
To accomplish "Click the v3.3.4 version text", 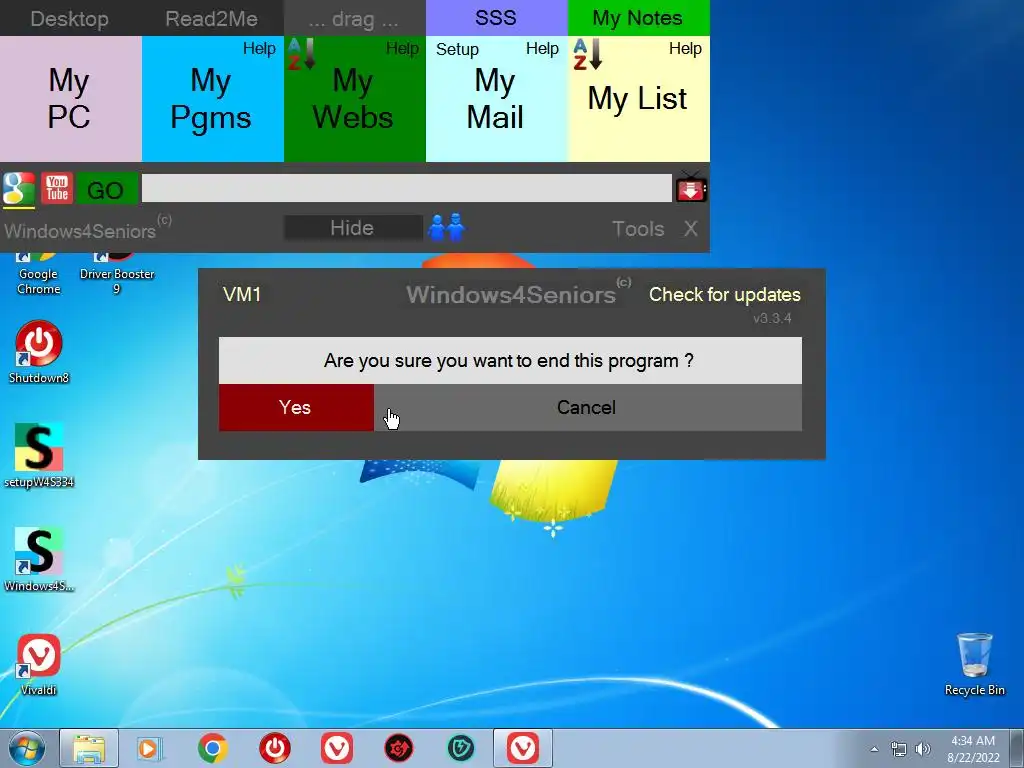I will click(772, 319).
